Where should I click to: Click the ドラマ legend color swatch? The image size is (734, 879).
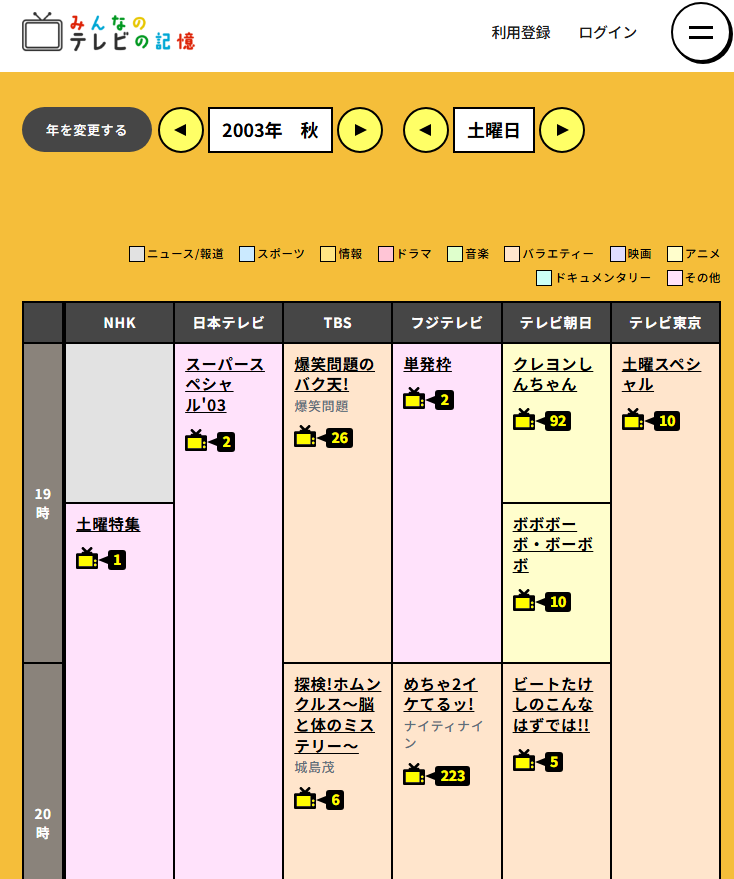386,254
